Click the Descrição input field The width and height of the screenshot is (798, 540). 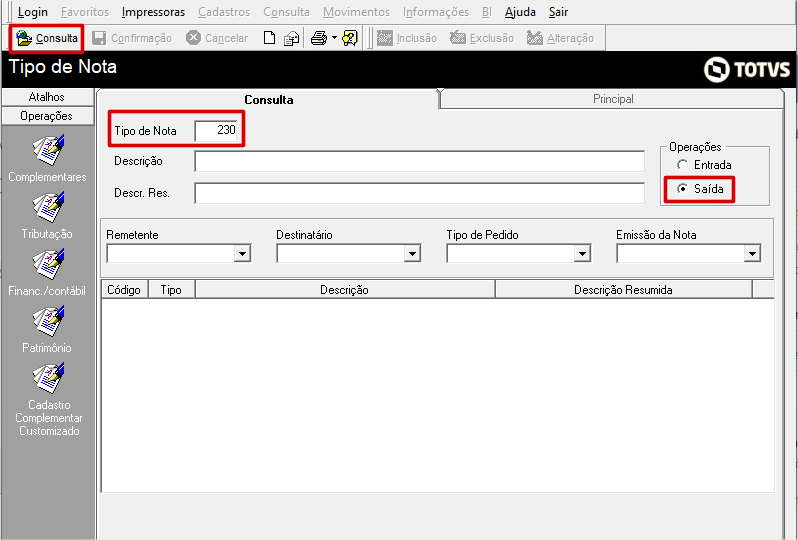[x=420, y=161]
